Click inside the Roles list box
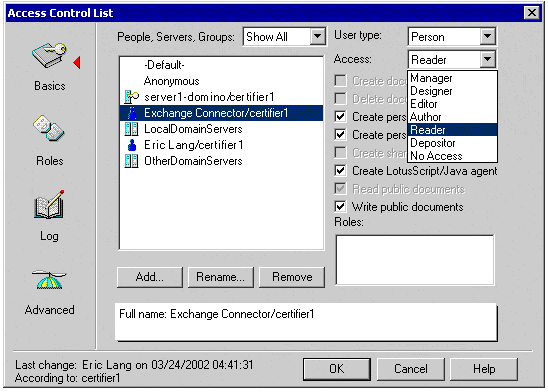The width and height of the screenshot is (548, 392). pos(415,260)
